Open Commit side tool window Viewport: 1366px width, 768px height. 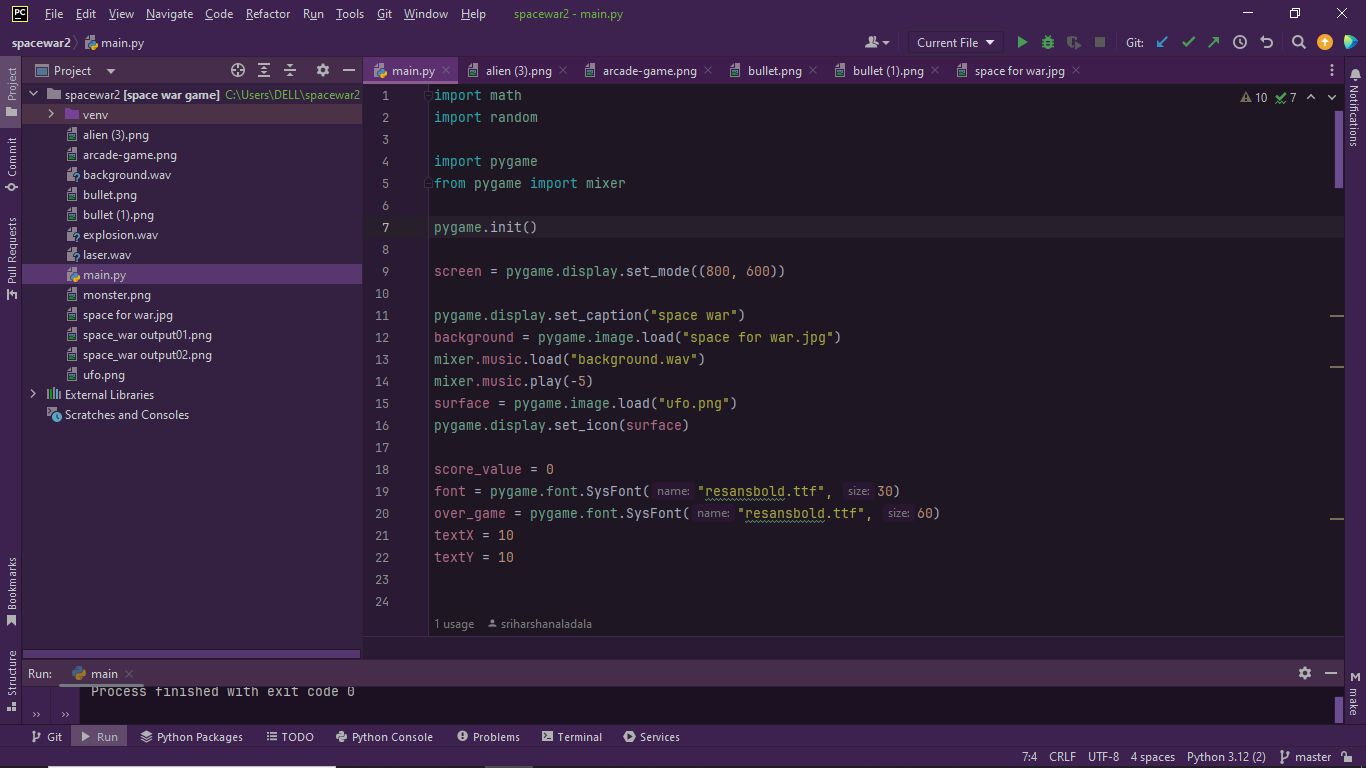11,165
